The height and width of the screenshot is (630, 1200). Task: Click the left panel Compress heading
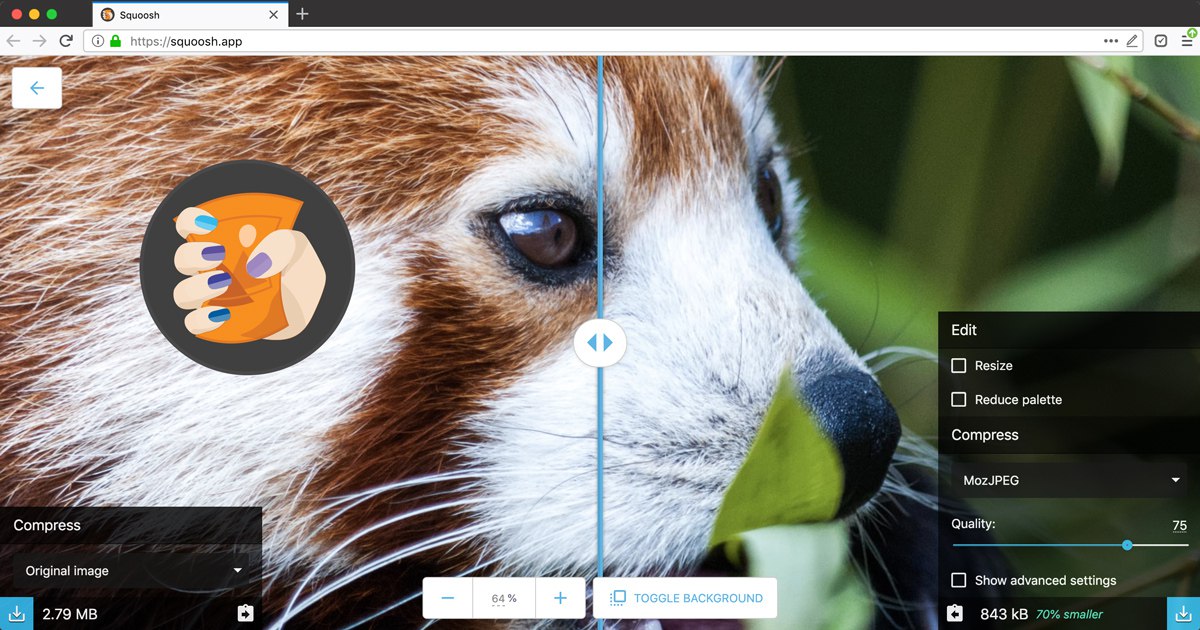point(47,525)
